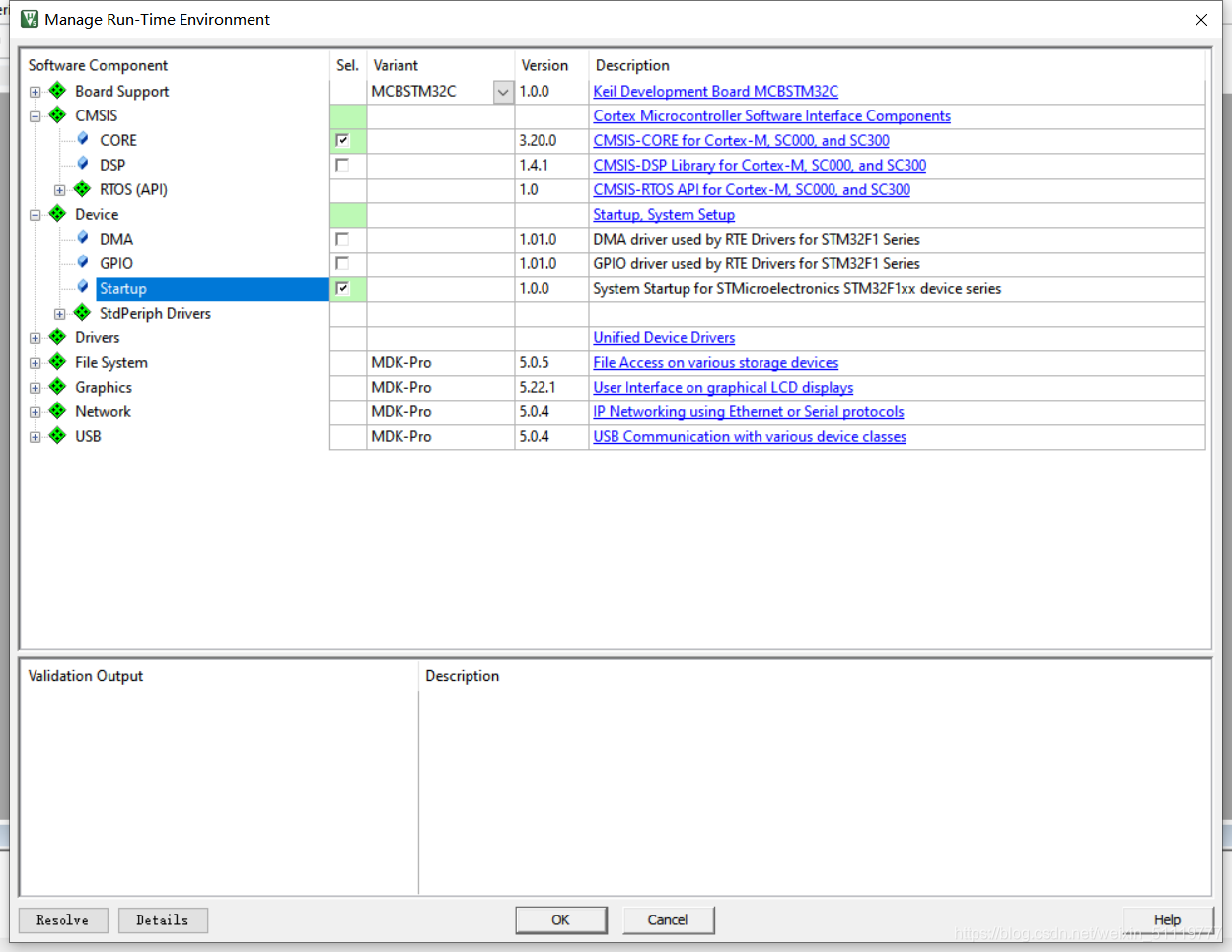This screenshot has height=952, width=1232.
Task: Click the Drivers green diamond icon
Action: tap(58, 337)
